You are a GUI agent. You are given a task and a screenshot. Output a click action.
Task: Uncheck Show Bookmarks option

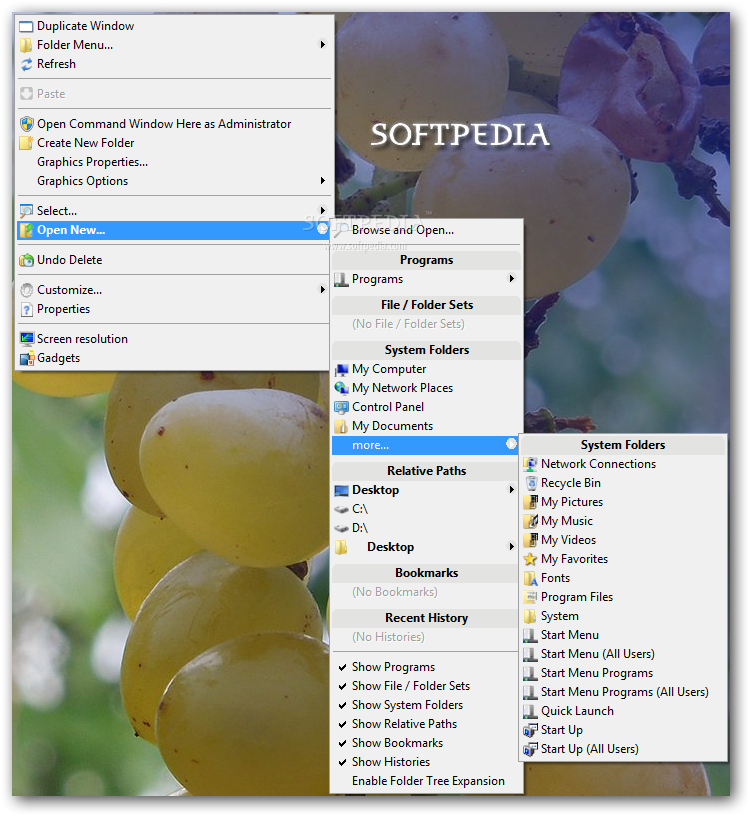pyautogui.click(x=426, y=743)
